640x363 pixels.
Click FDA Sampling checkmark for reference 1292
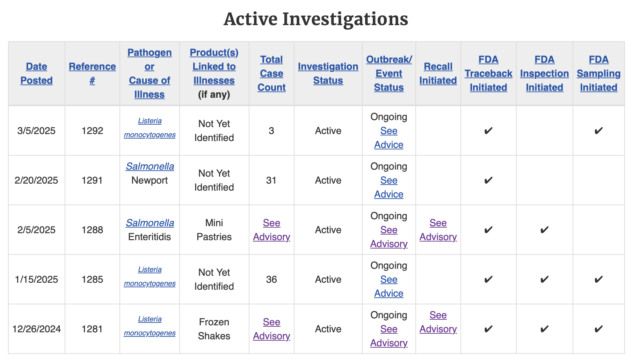598,131
